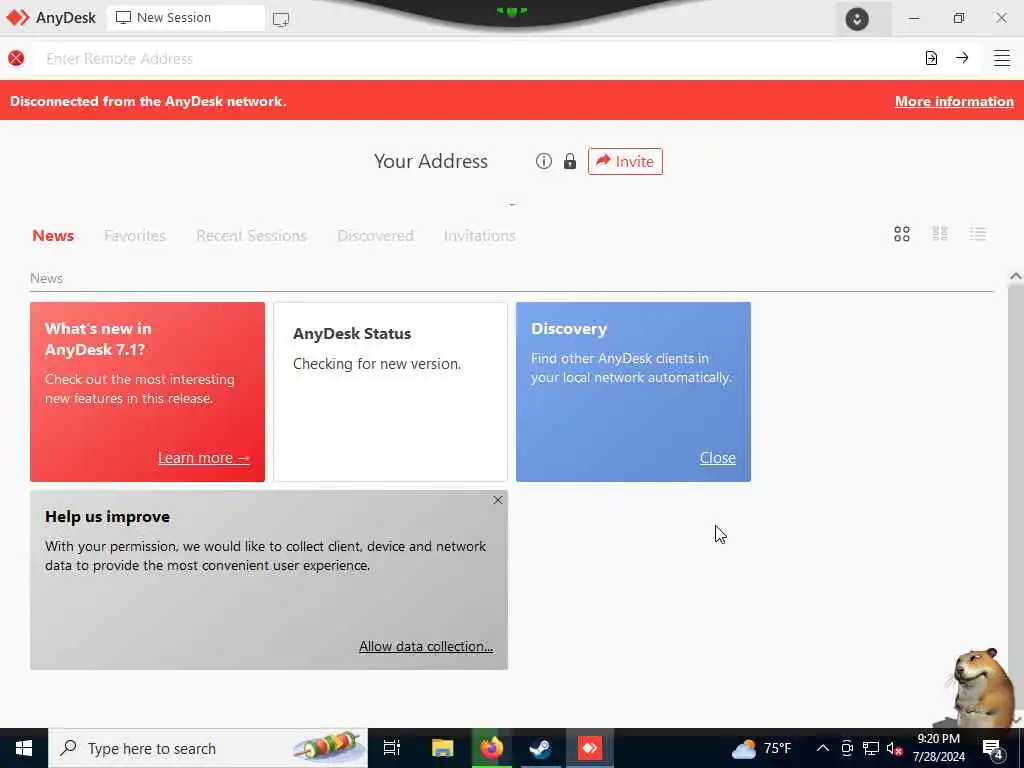Open the More information link
This screenshot has width=1024, height=768.
tap(954, 101)
